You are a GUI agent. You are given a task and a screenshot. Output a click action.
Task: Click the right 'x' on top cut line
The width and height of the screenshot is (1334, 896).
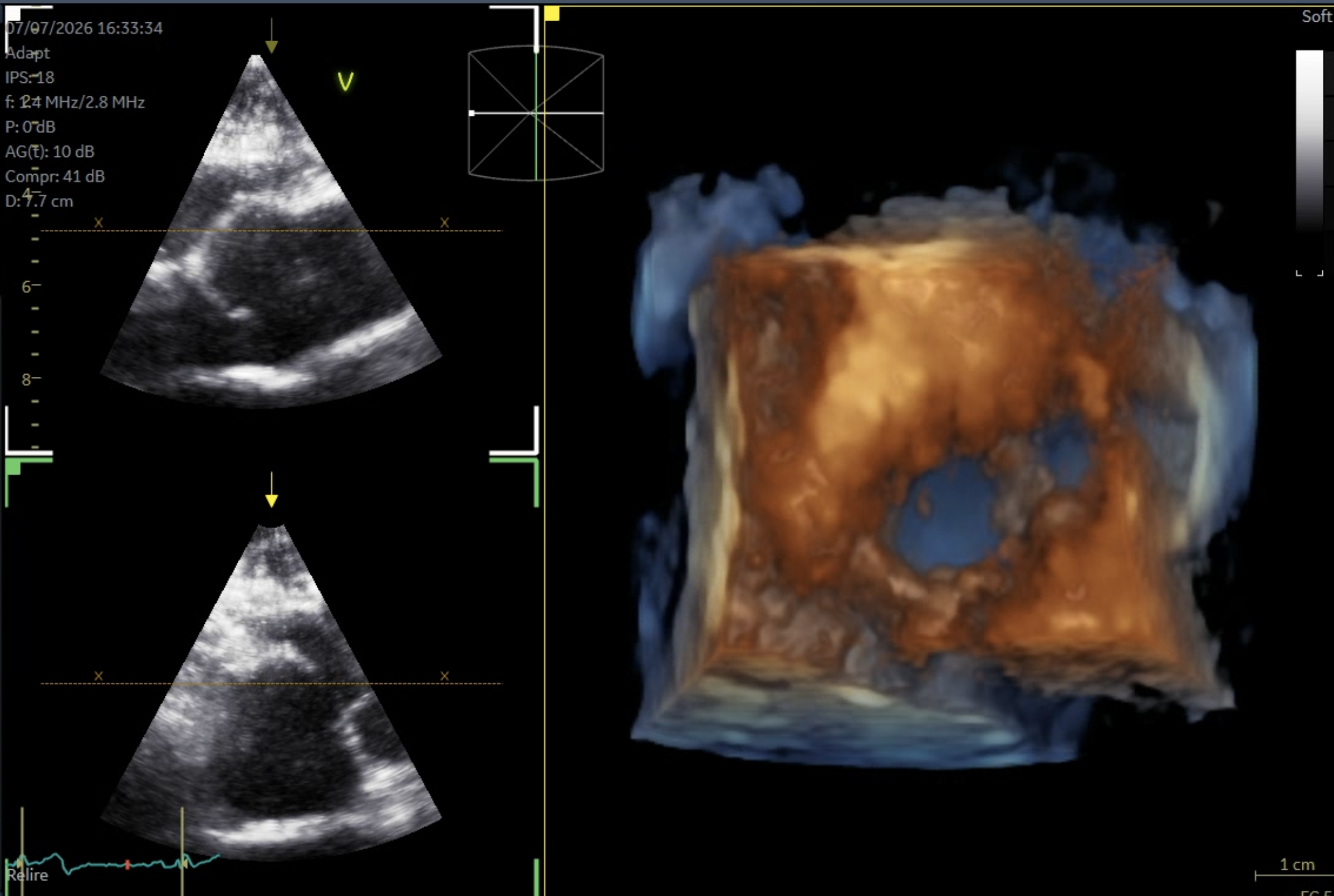point(445,222)
